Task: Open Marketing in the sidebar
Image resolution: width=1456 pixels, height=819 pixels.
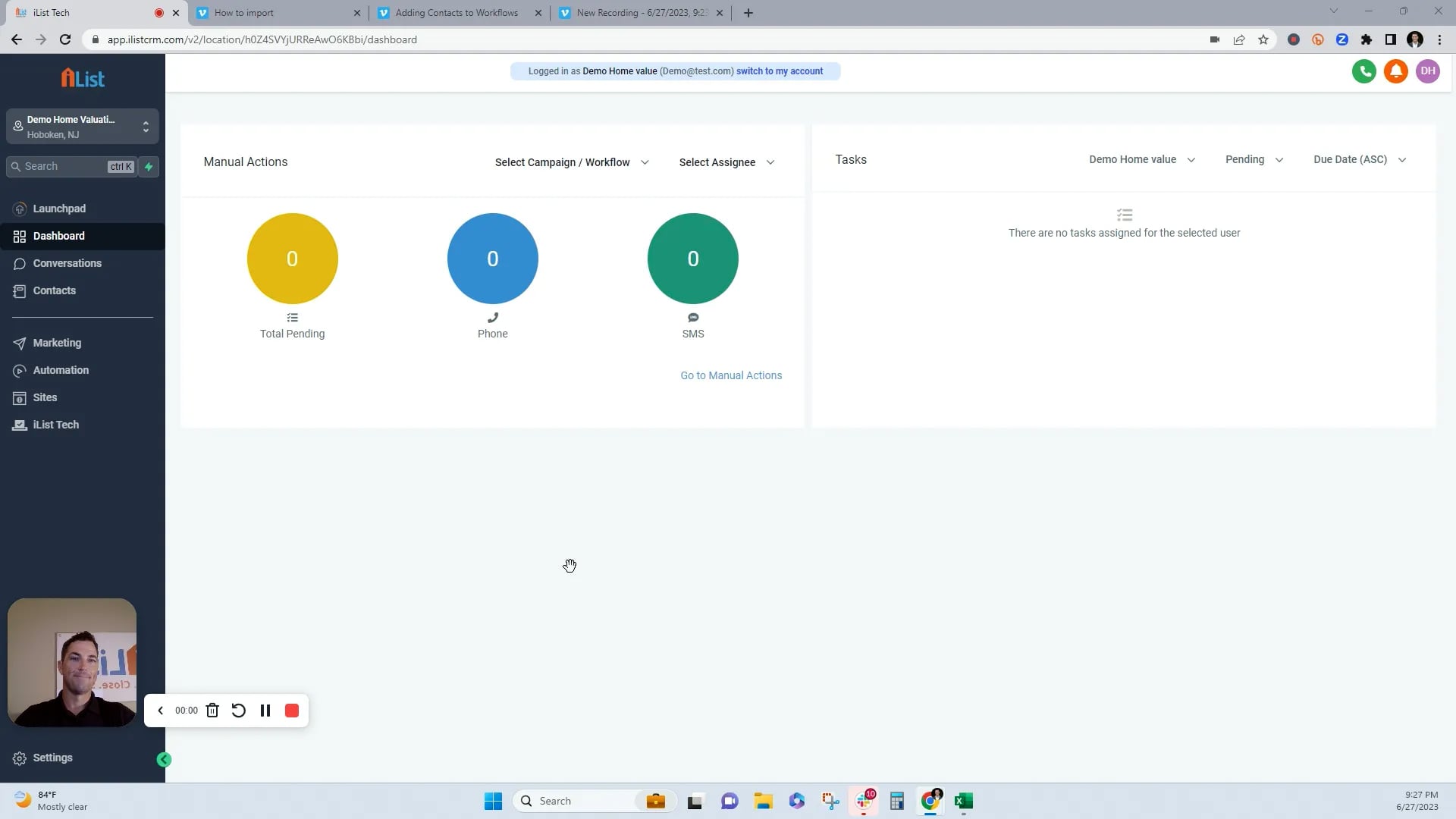Action: (83, 343)
